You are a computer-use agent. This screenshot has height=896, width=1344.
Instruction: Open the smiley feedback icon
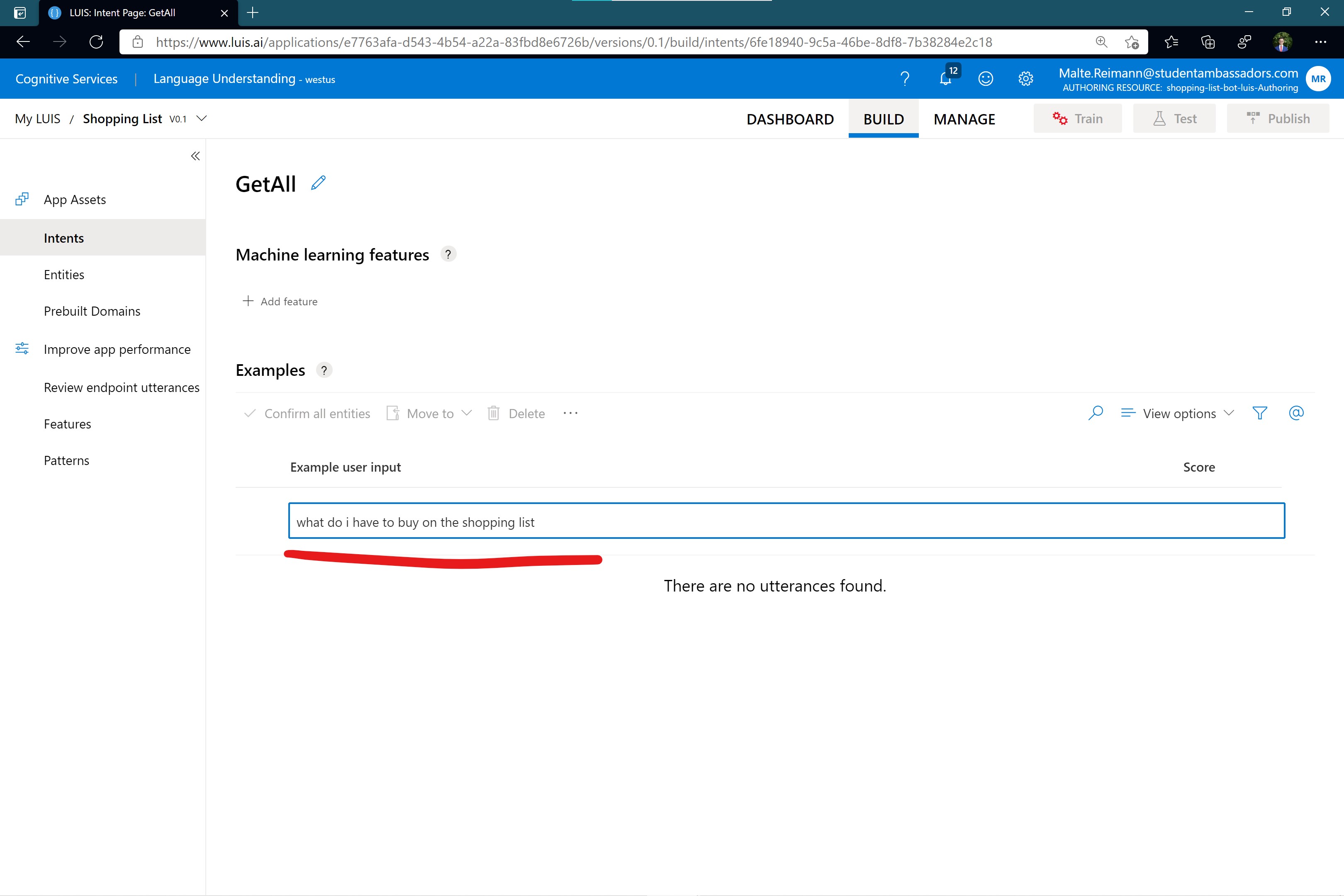click(x=986, y=79)
